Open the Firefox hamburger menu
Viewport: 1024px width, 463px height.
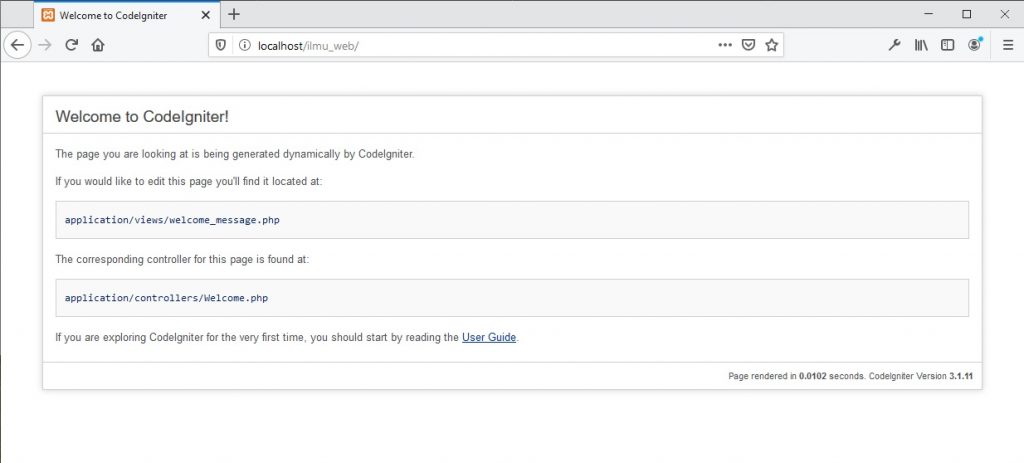tap(1008, 45)
